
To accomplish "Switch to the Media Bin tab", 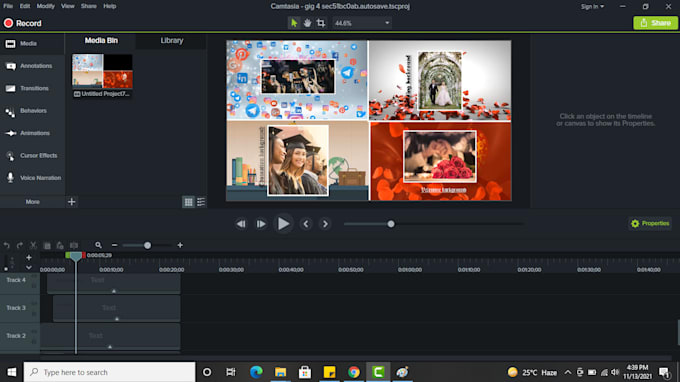I will tap(101, 40).
